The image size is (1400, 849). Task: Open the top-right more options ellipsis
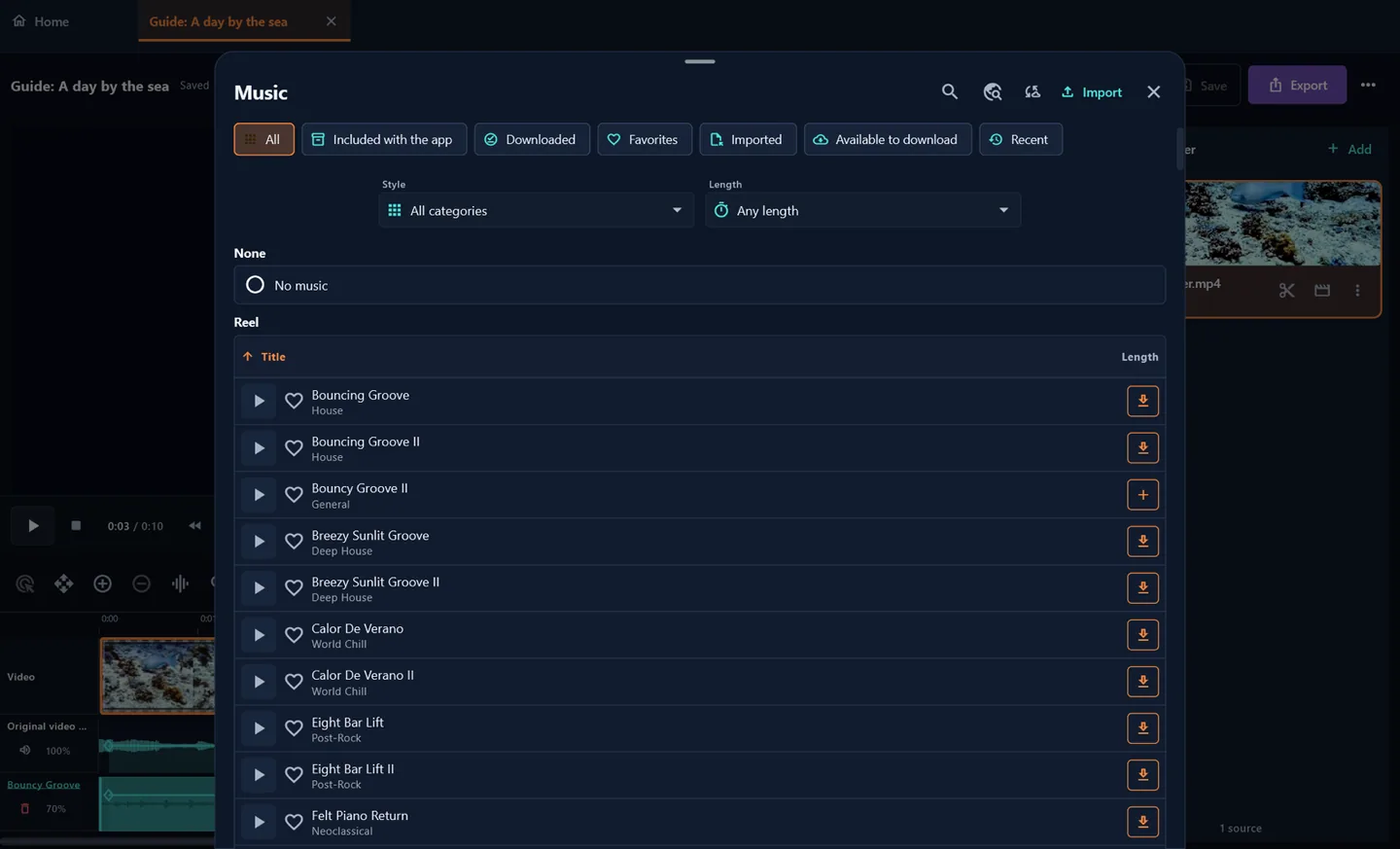(1368, 85)
